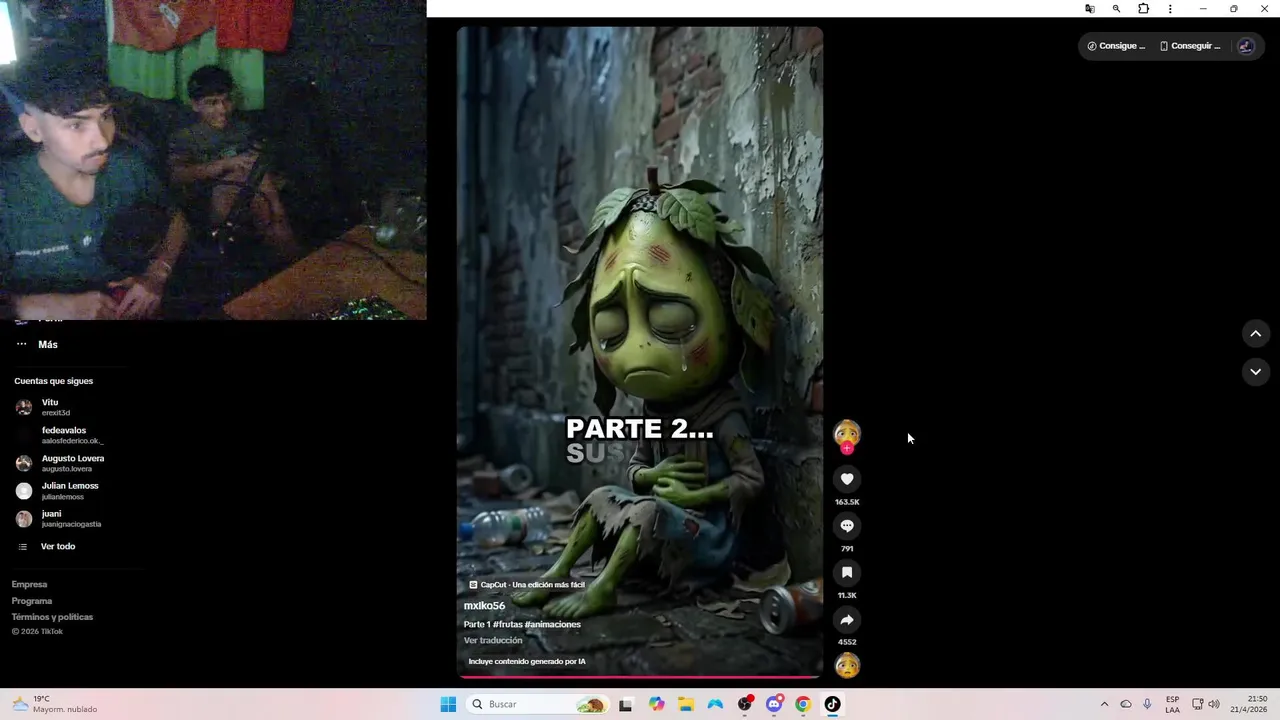Open the Términos y políticas footer link
Image resolution: width=1280 pixels, height=720 pixels.
click(52, 617)
